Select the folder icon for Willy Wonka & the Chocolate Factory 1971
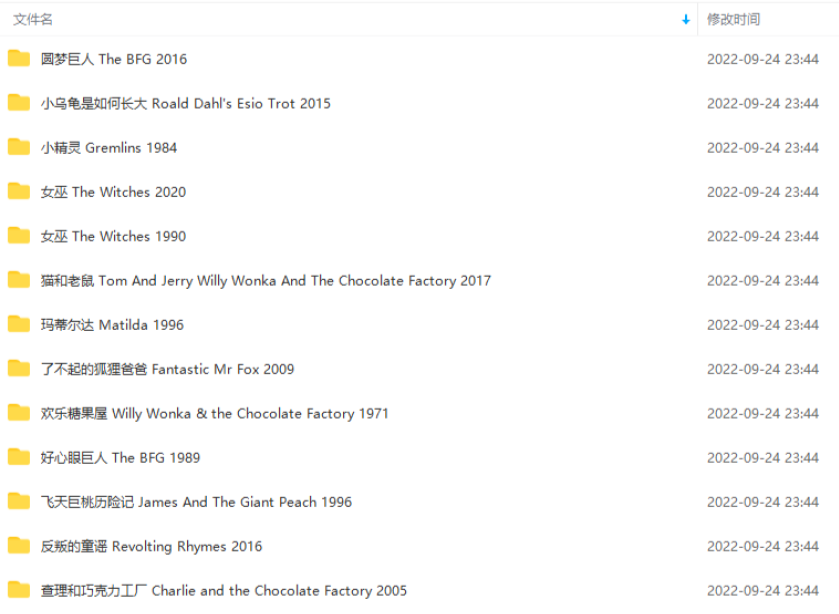Viewport: 839px width, 614px height. [19, 413]
